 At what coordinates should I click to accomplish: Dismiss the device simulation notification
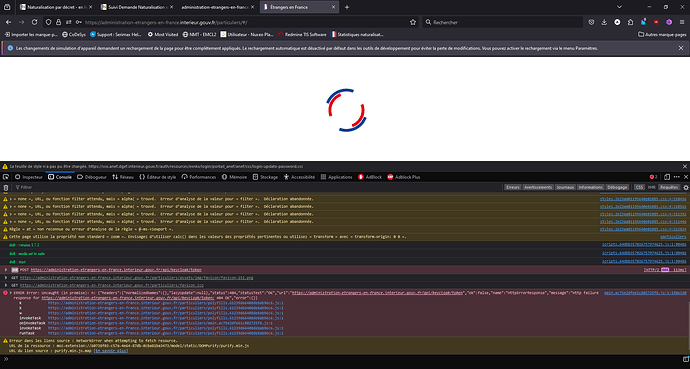click(x=681, y=48)
